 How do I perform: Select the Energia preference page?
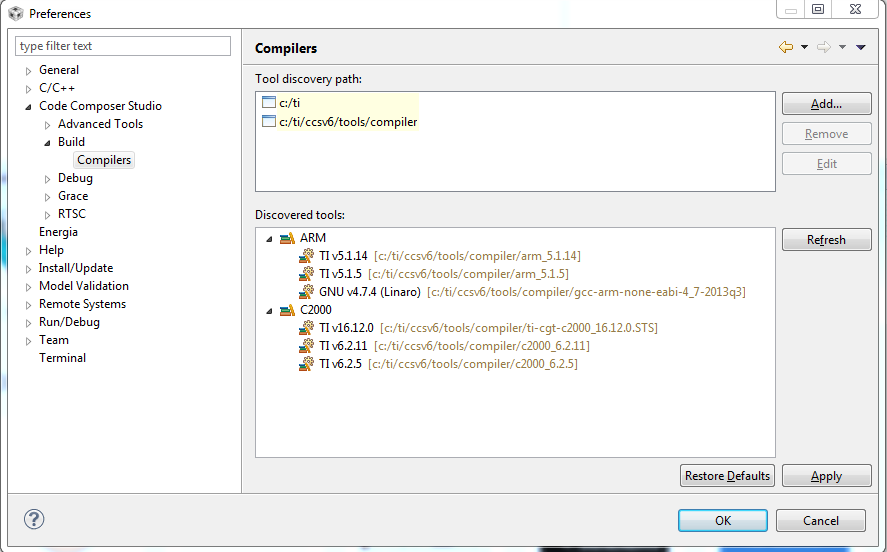[58, 232]
